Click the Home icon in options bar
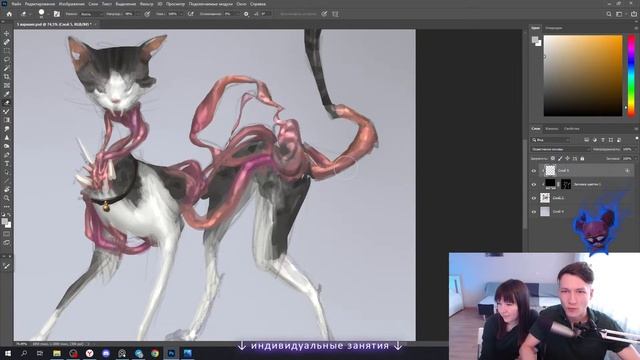This screenshot has width=640, height=360. [9, 14]
